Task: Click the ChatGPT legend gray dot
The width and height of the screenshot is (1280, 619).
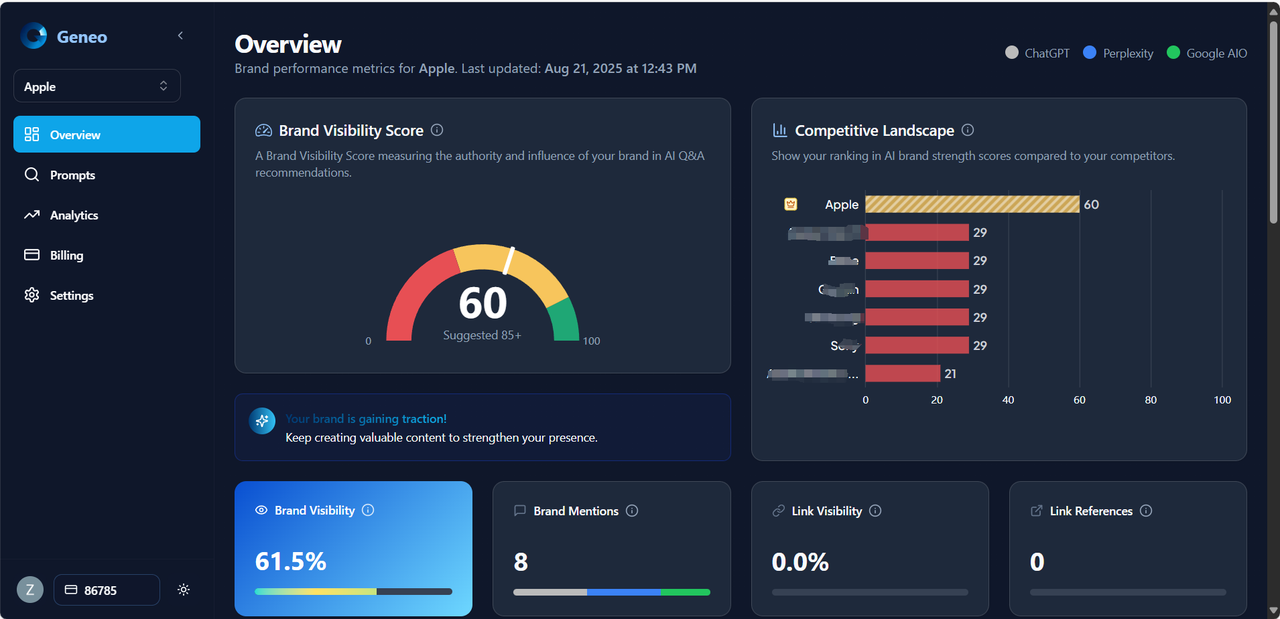Action: click(1012, 53)
